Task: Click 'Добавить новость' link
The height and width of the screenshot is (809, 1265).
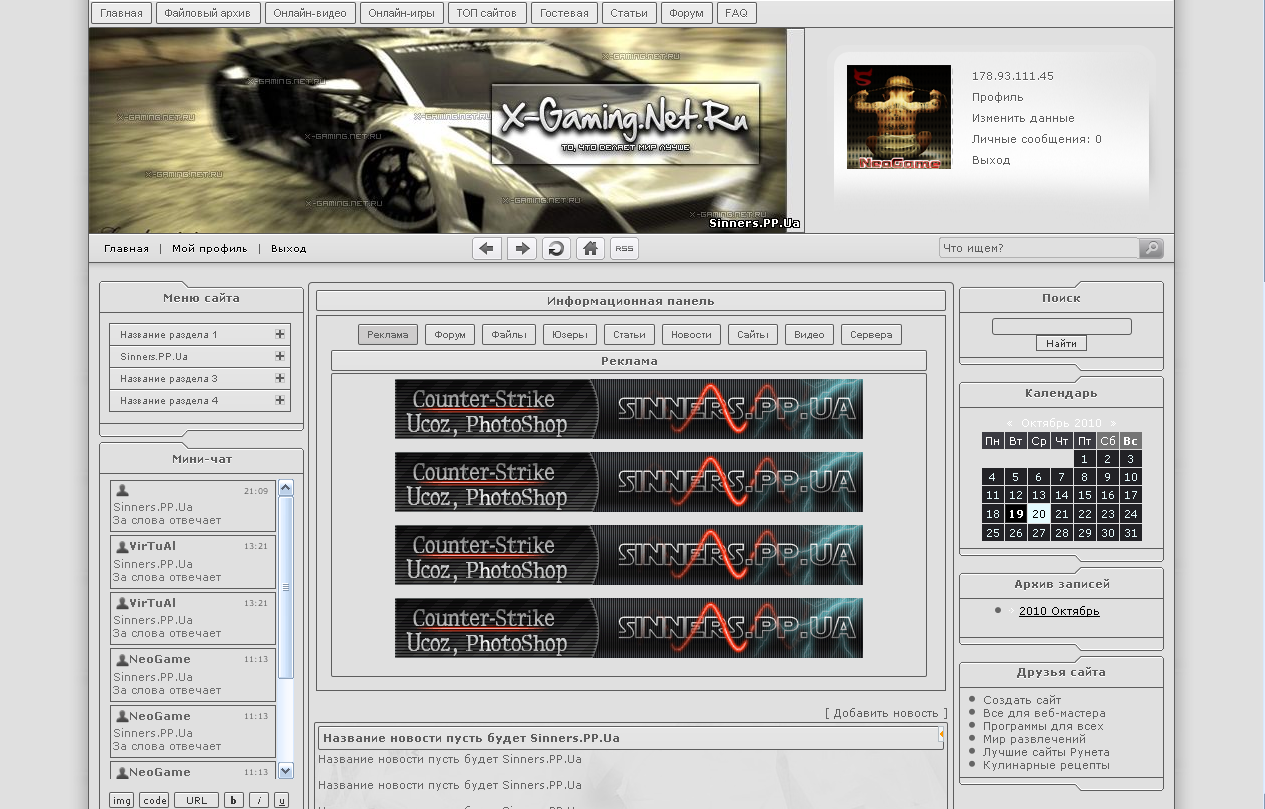Action: click(886, 713)
